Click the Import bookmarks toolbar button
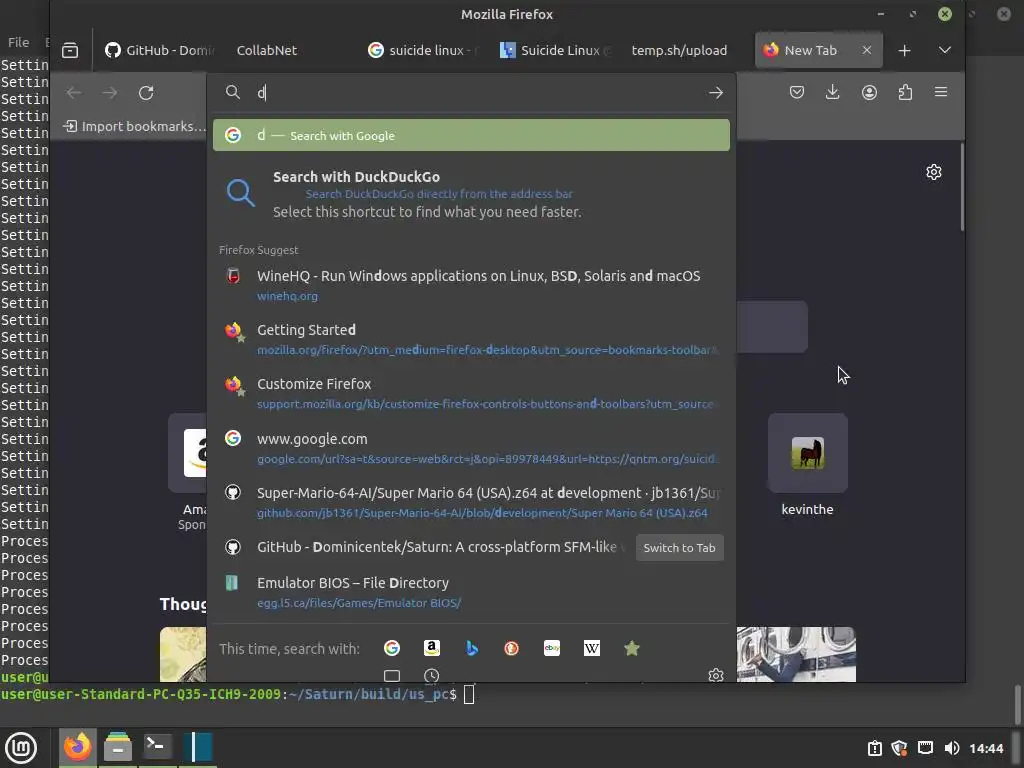The height and width of the screenshot is (768, 1024). point(135,127)
